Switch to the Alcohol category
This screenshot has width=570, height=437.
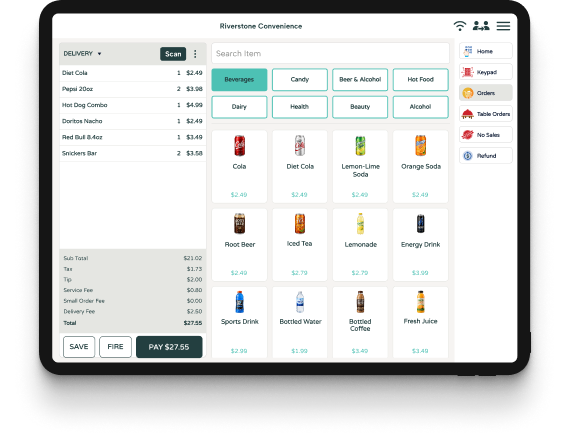(x=421, y=107)
